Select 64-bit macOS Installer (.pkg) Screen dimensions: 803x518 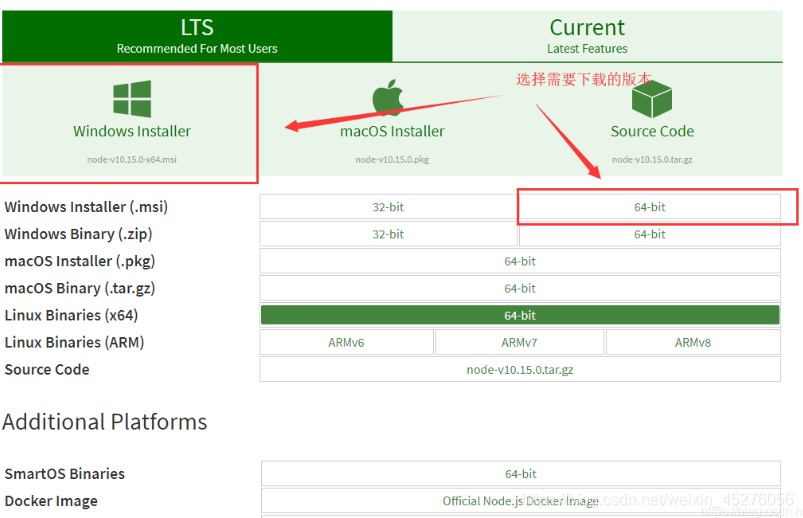point(520,261)
